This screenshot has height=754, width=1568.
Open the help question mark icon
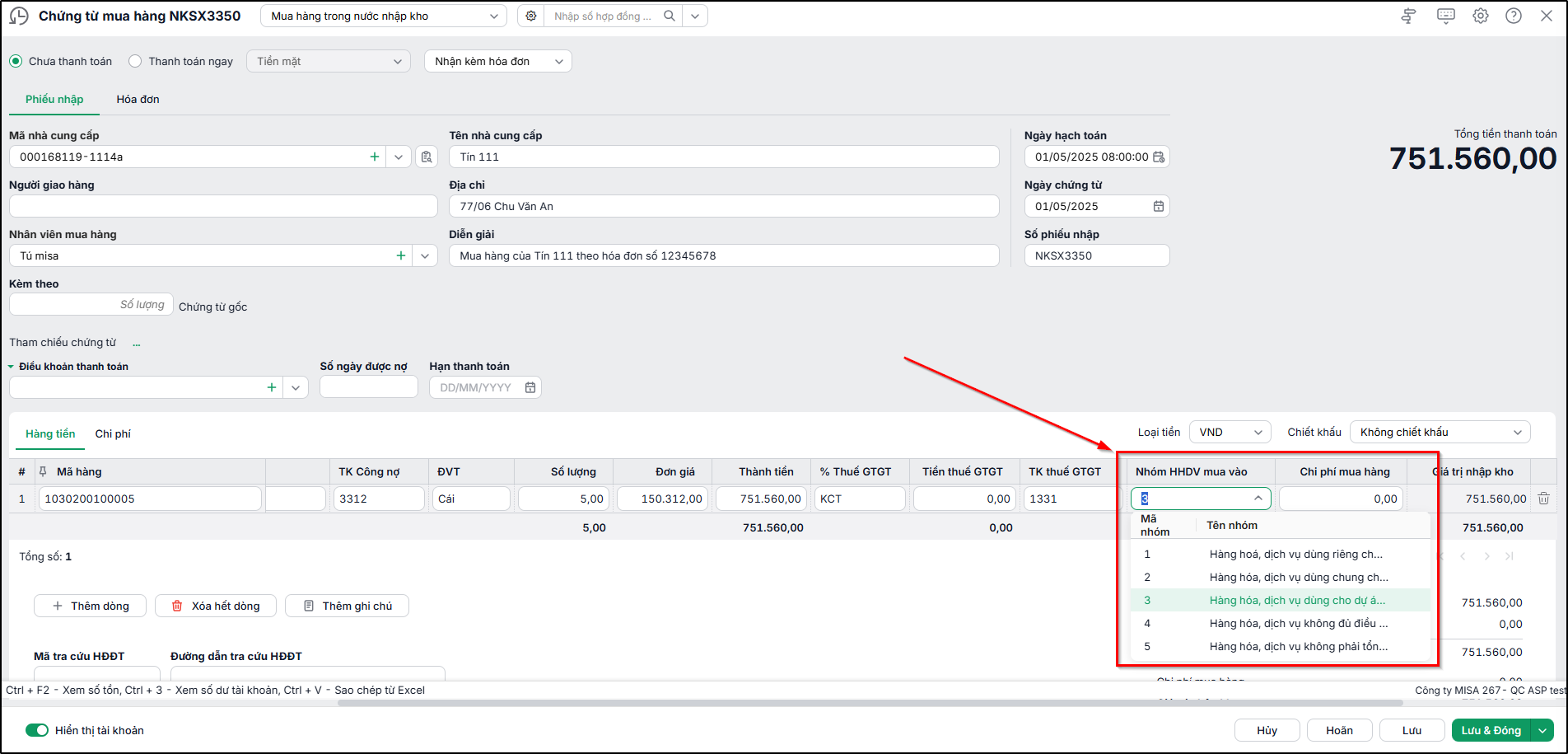click(1514, 16)
